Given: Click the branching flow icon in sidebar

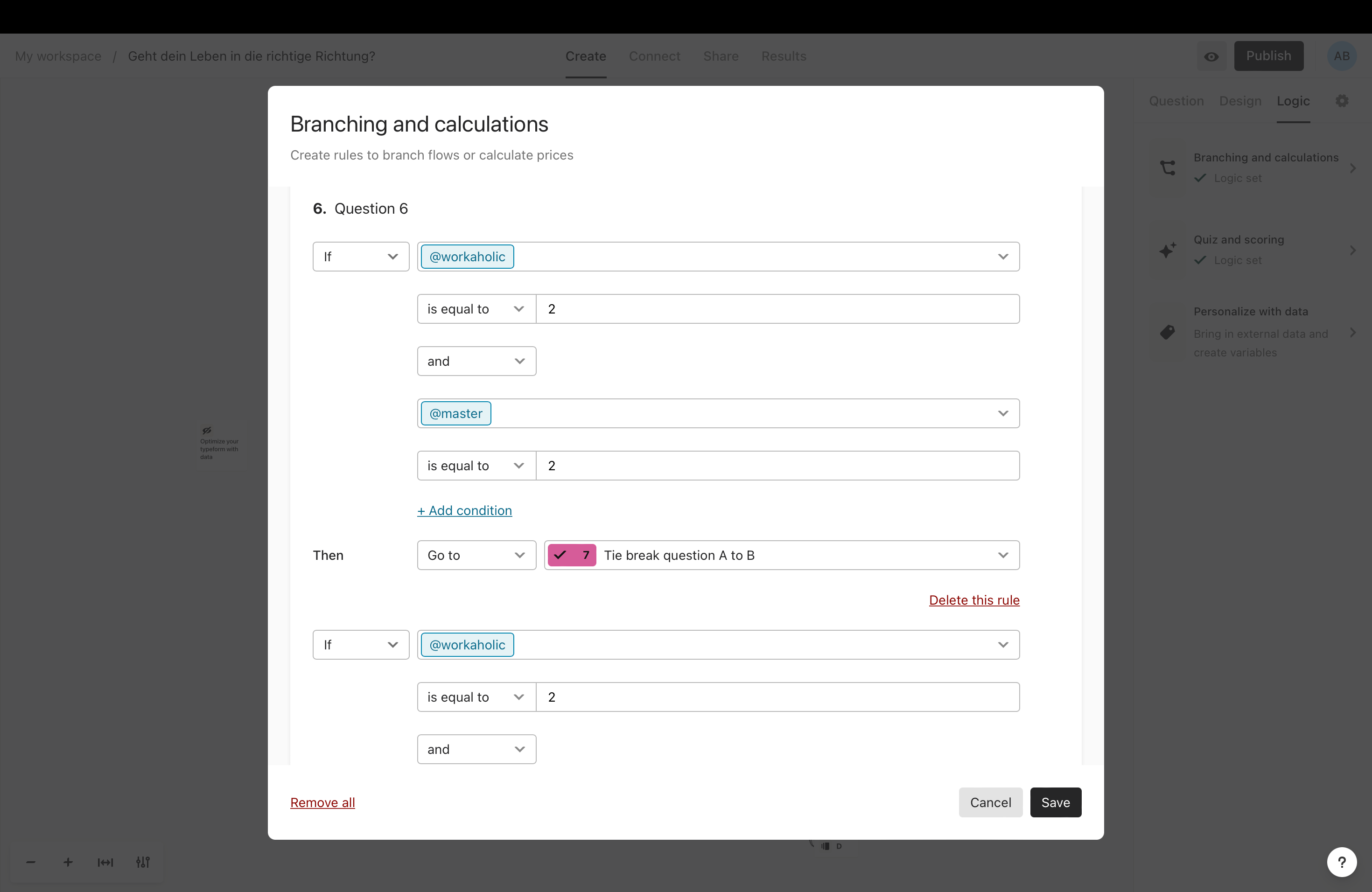Looking at the screenshot, I should pos(1167,167).
